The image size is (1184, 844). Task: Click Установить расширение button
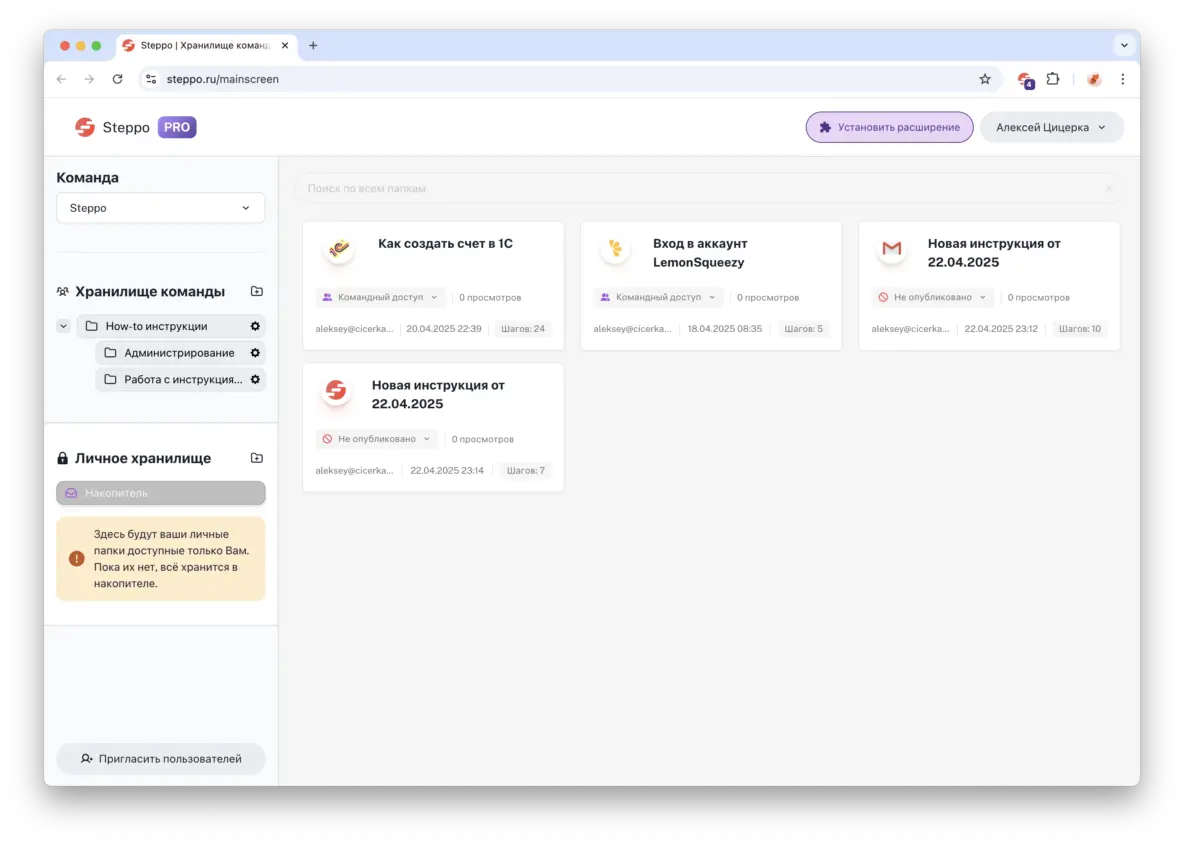click(890, 127)
